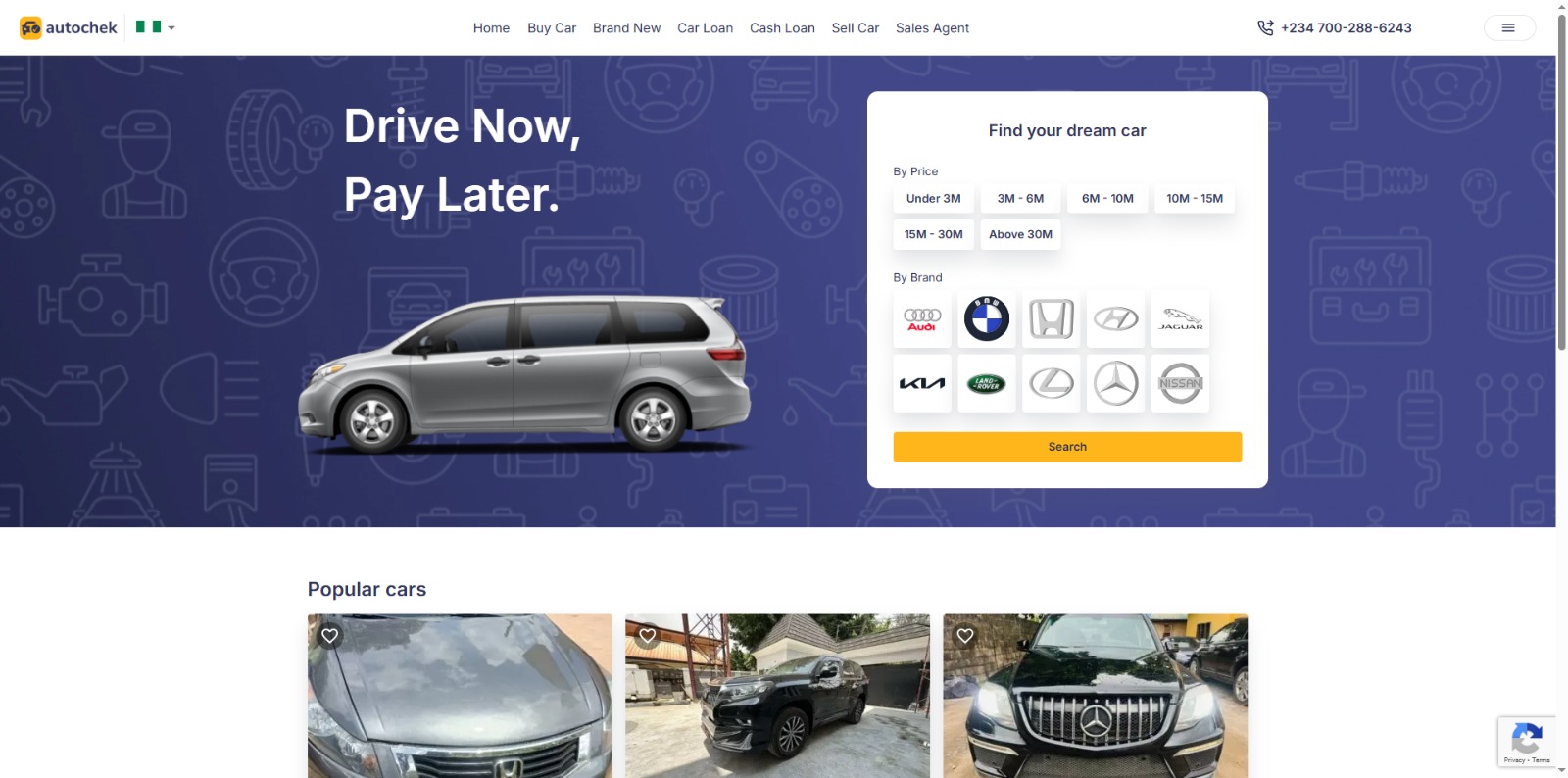Like the black Mercedes car listing
The image size is (1568, 778).
click(965, 636)
